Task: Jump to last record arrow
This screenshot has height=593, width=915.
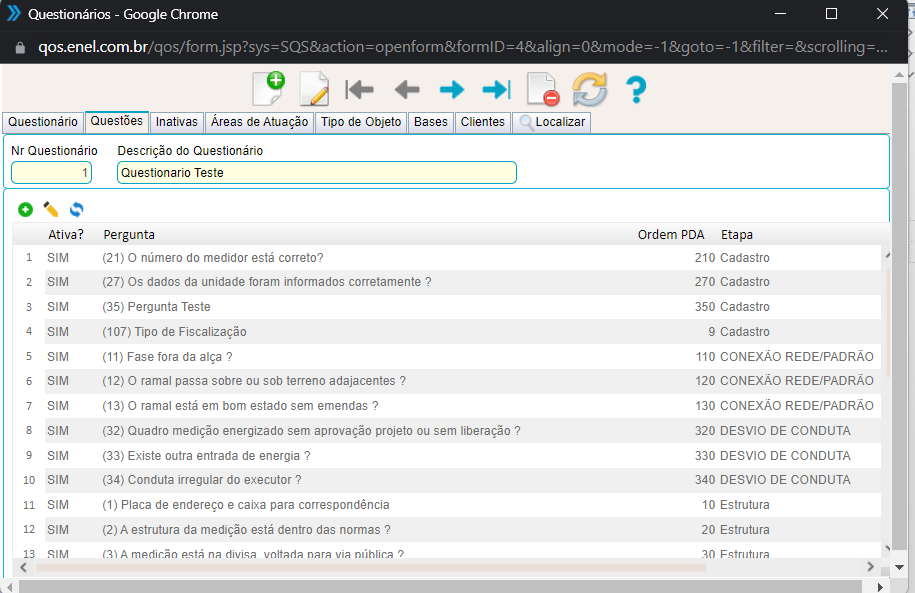Action: point(497,90)
